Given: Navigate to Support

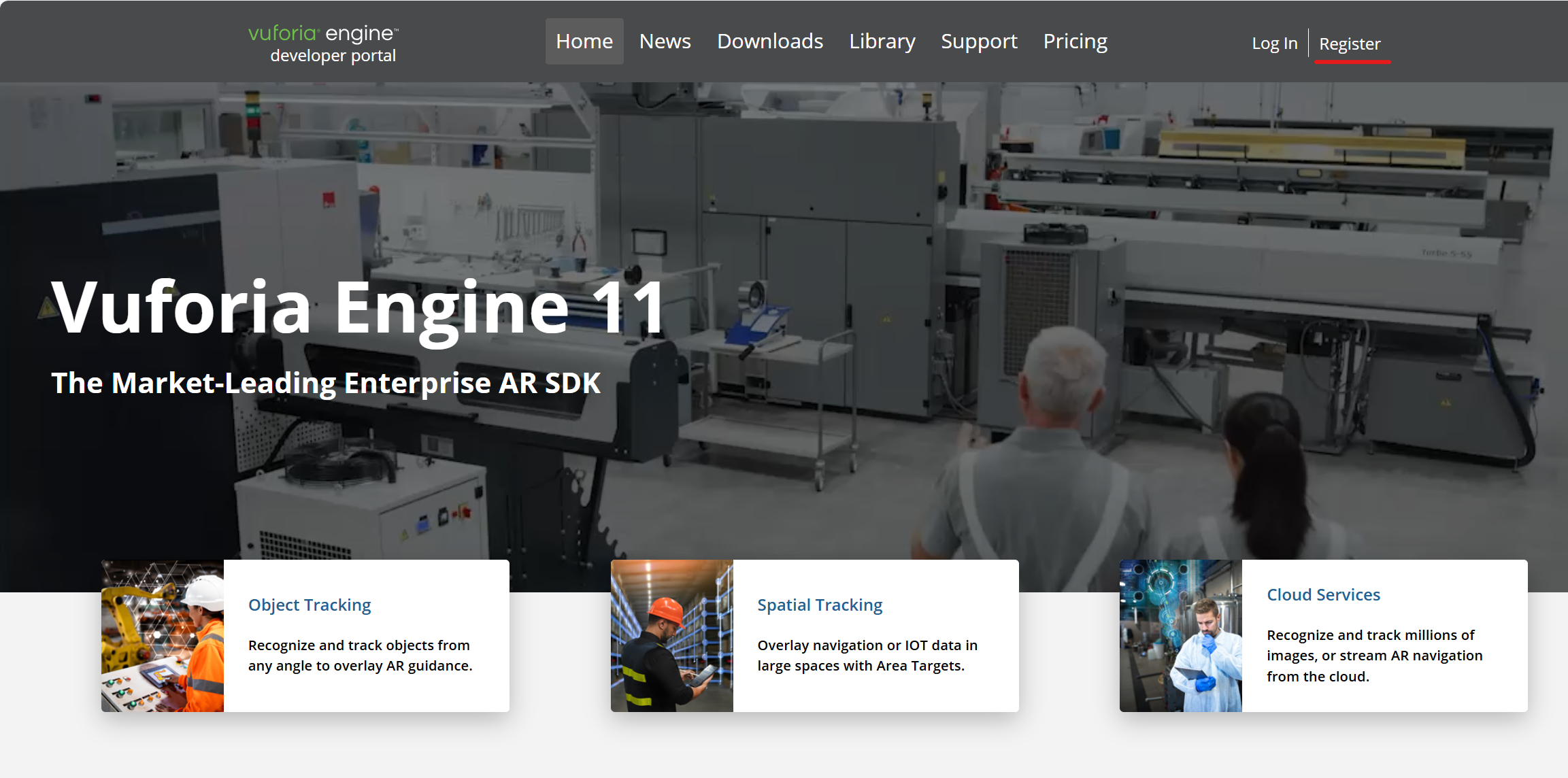Looking at the screenshot, I should pos(979,41).
